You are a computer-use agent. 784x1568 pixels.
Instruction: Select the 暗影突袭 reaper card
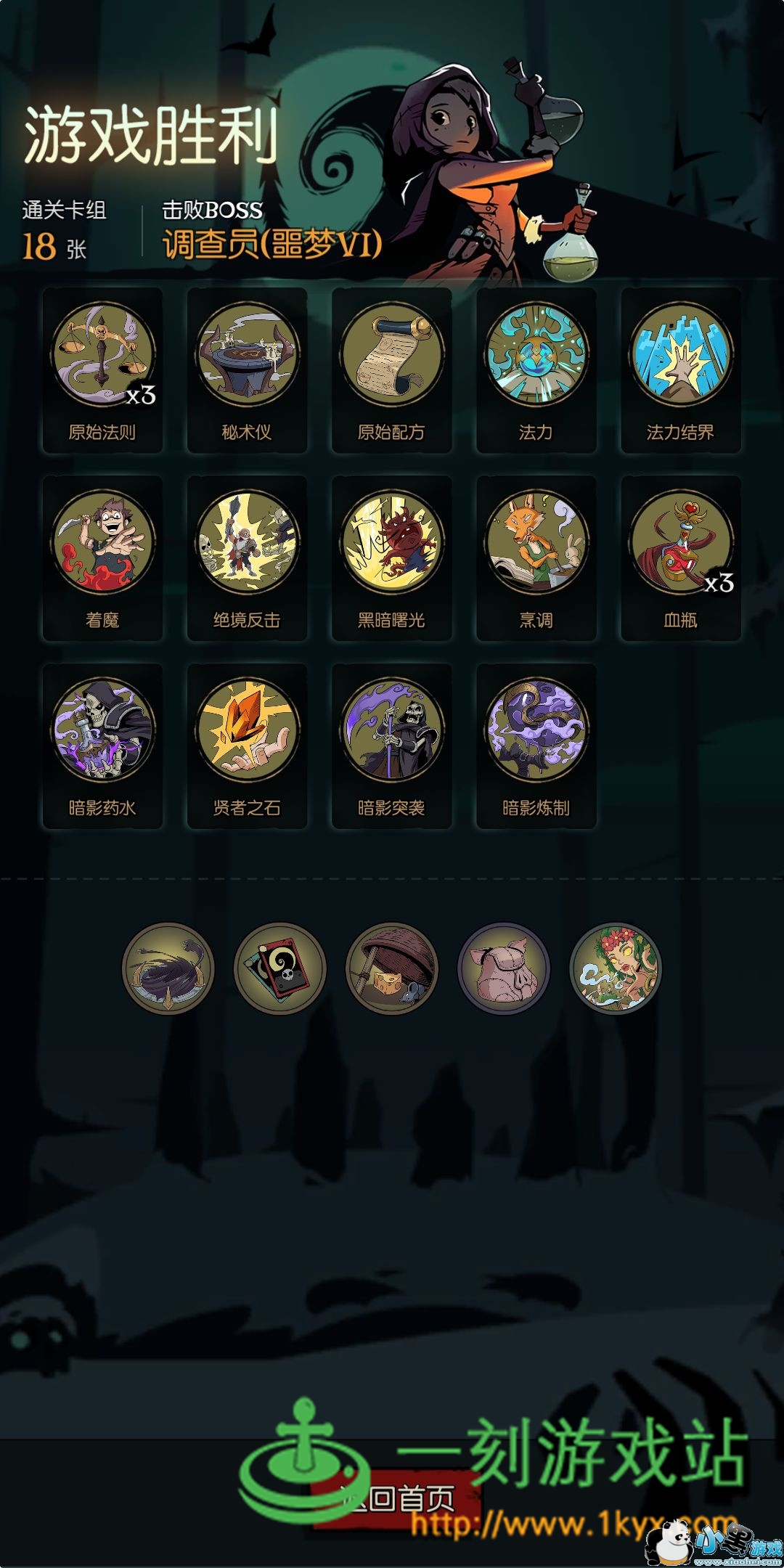click(391, 746)
